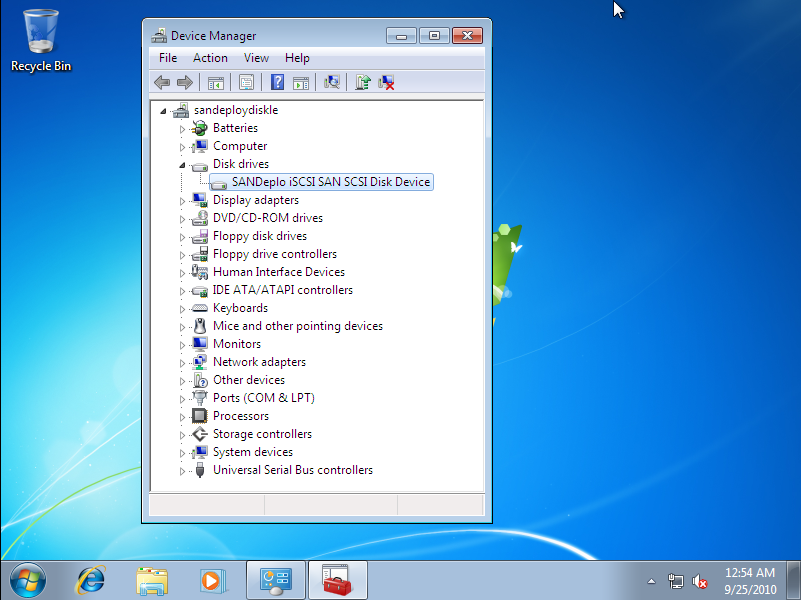Select the Batteries category icon

click(200, 128)
